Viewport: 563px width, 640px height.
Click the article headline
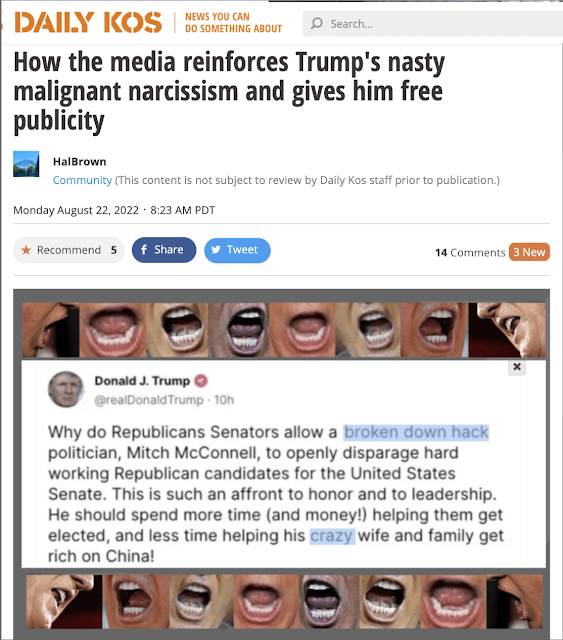click(x=229, y=91)
